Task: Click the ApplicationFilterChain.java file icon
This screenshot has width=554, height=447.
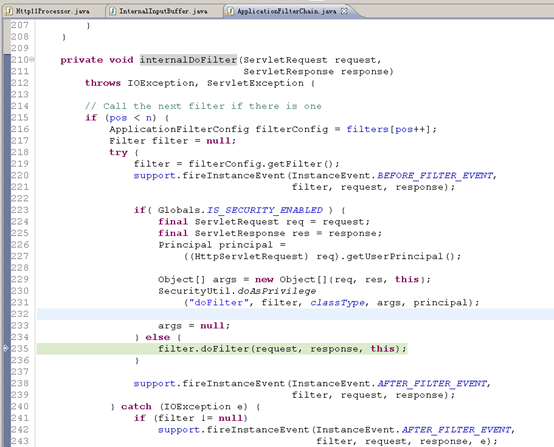Action: pos(230,11)
